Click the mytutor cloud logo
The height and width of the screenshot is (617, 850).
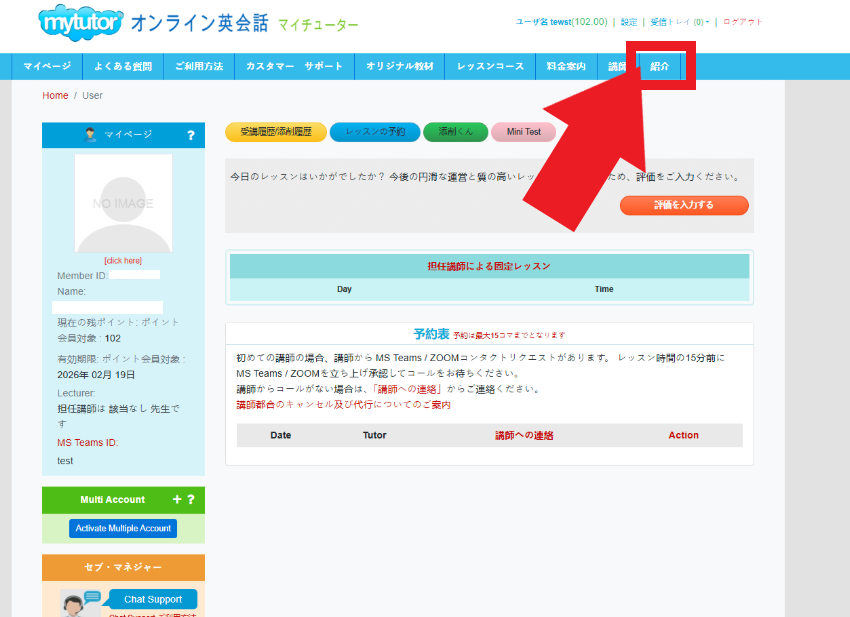81,23
